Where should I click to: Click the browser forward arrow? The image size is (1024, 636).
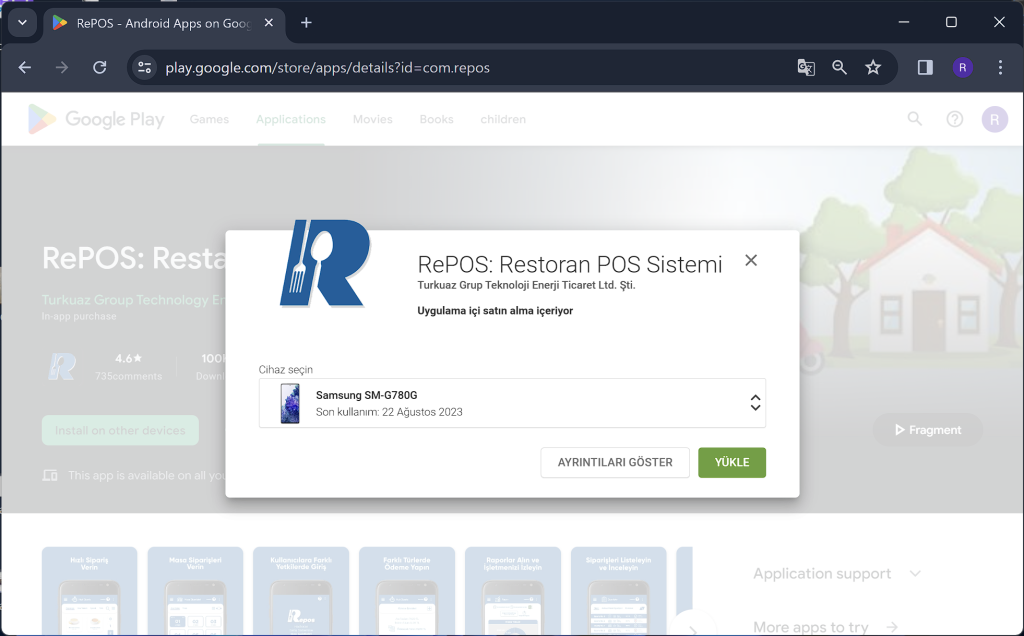[x=62, y=67]
